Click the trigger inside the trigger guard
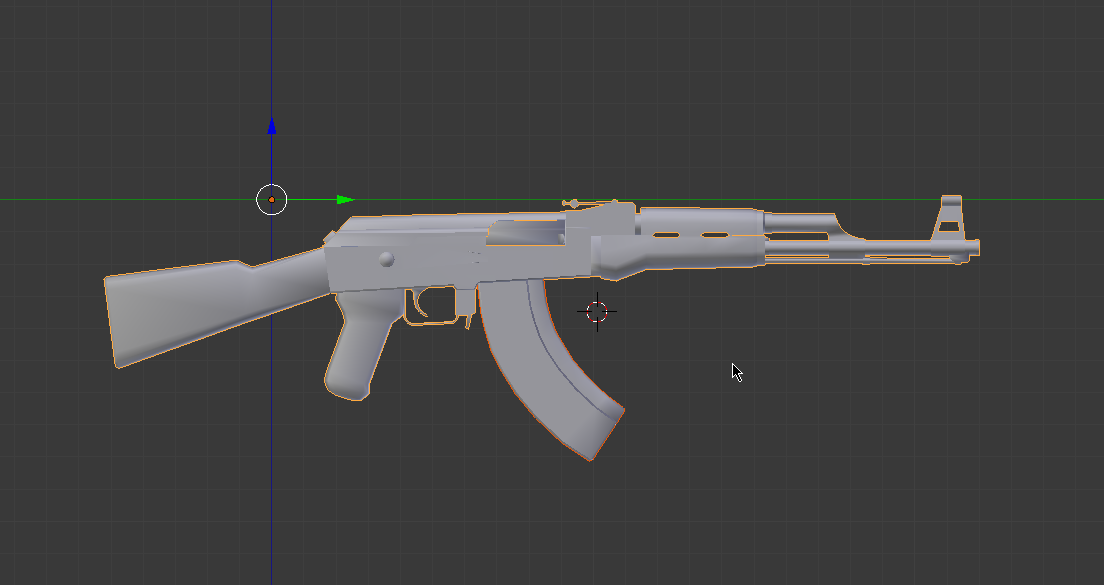 [421, 303]
